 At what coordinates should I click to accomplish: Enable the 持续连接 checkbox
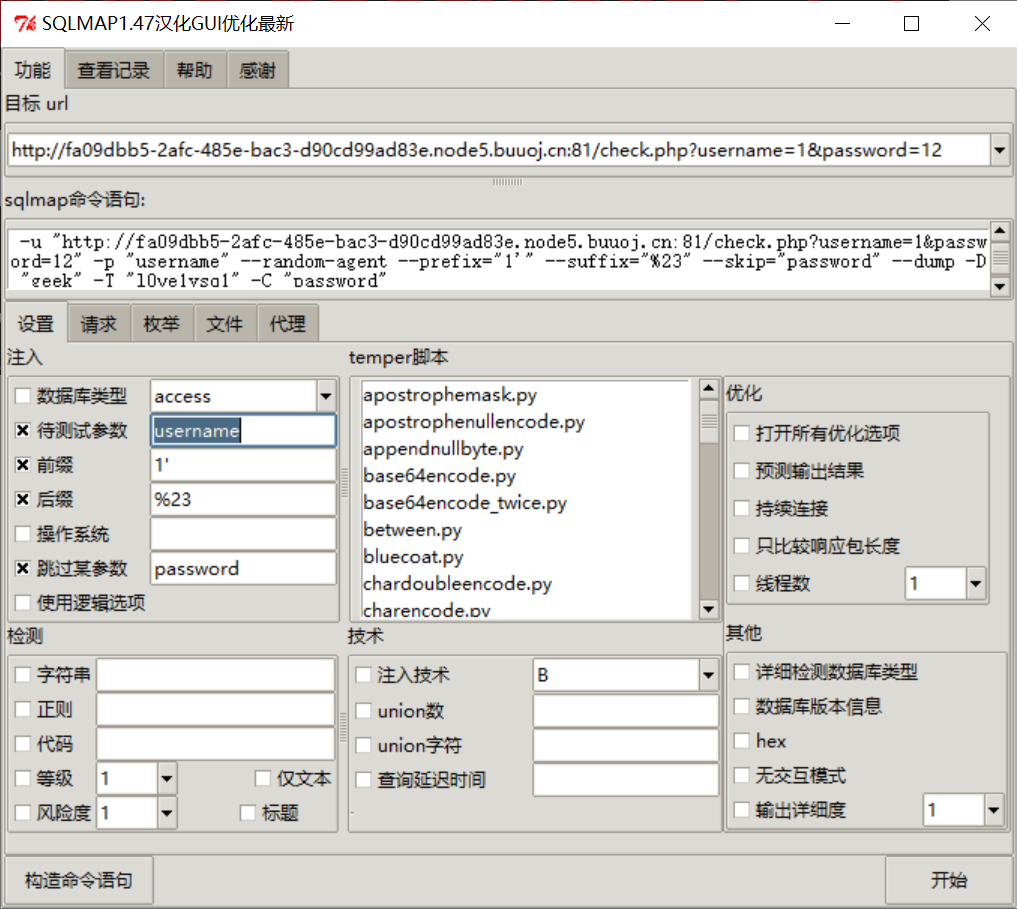click(741, 508)
